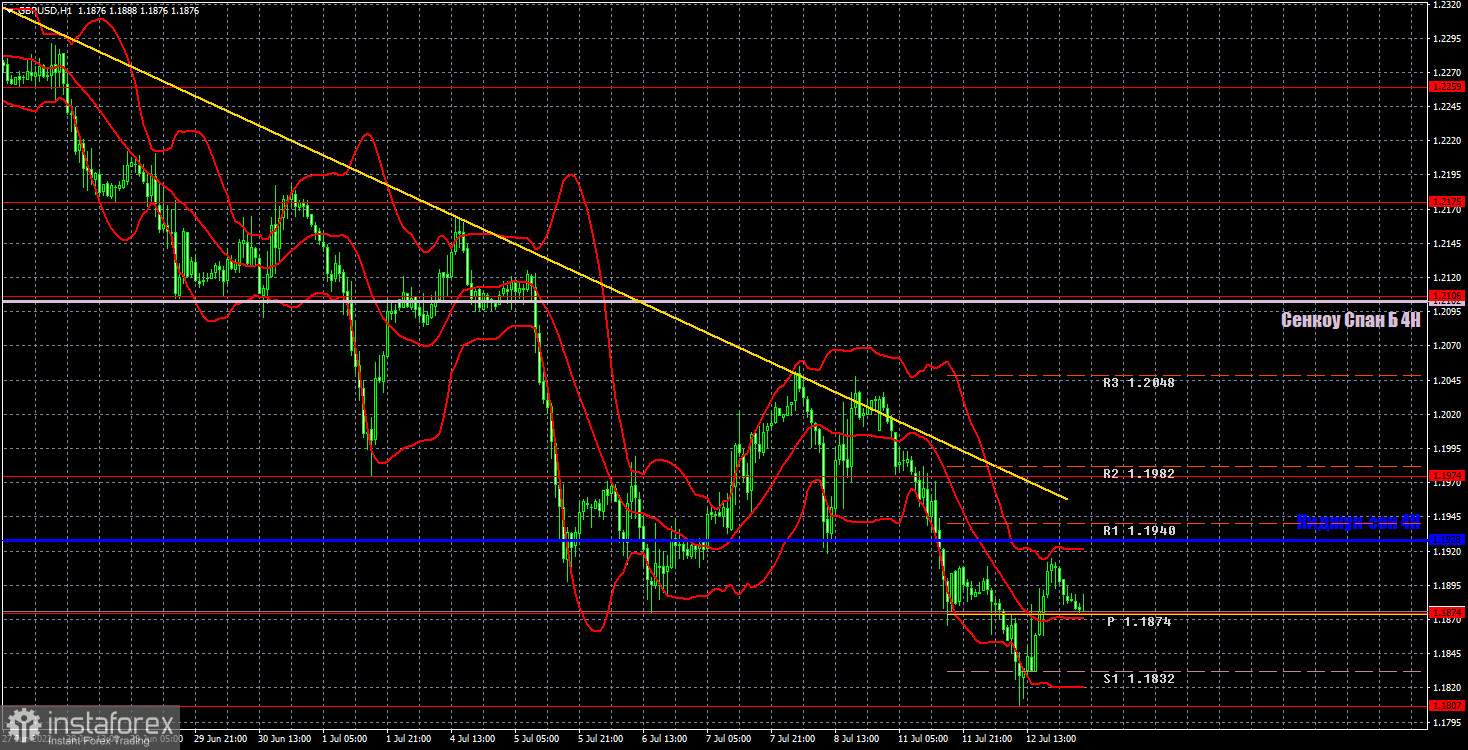Click the 7 Jul 05:00 time label
This screenshot has width=1468, height=750.
[727, 739]
